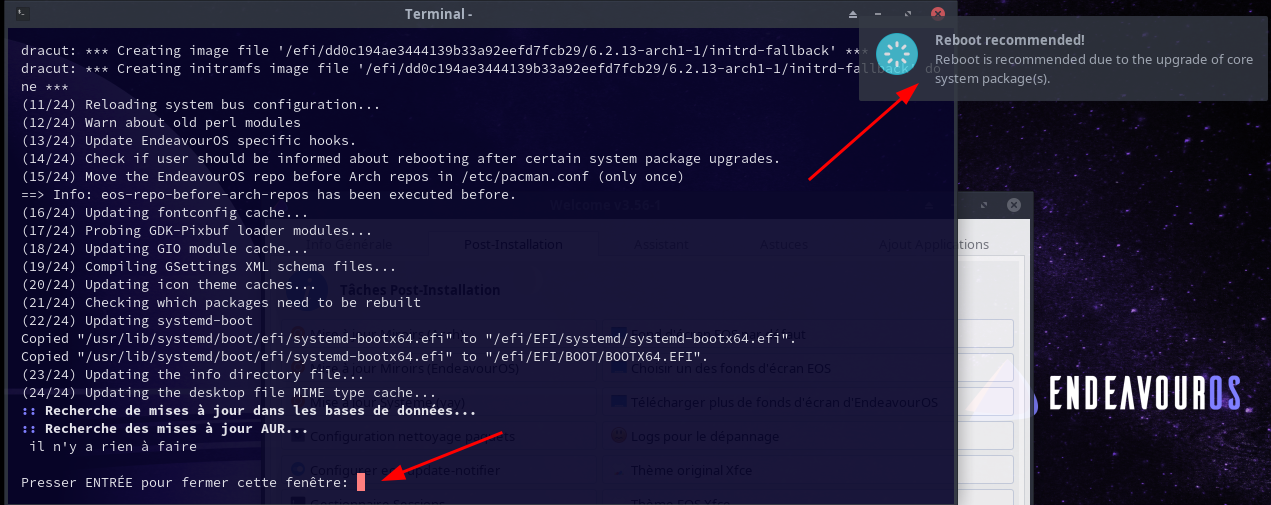Click the pink cursor at the ENTRÉE prompt
1271x505 pixels.
362,483
